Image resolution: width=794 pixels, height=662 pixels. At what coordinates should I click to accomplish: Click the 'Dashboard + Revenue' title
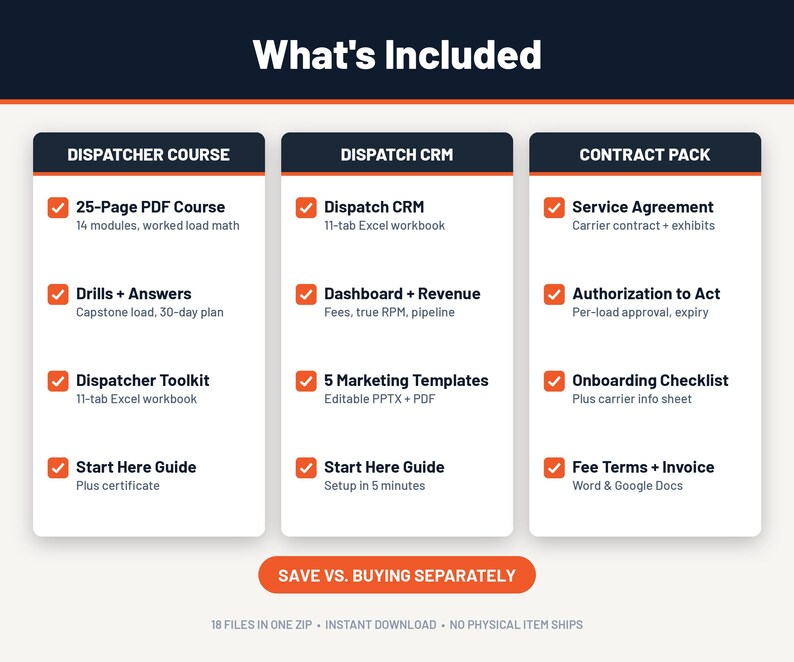(x=402, y=293)
